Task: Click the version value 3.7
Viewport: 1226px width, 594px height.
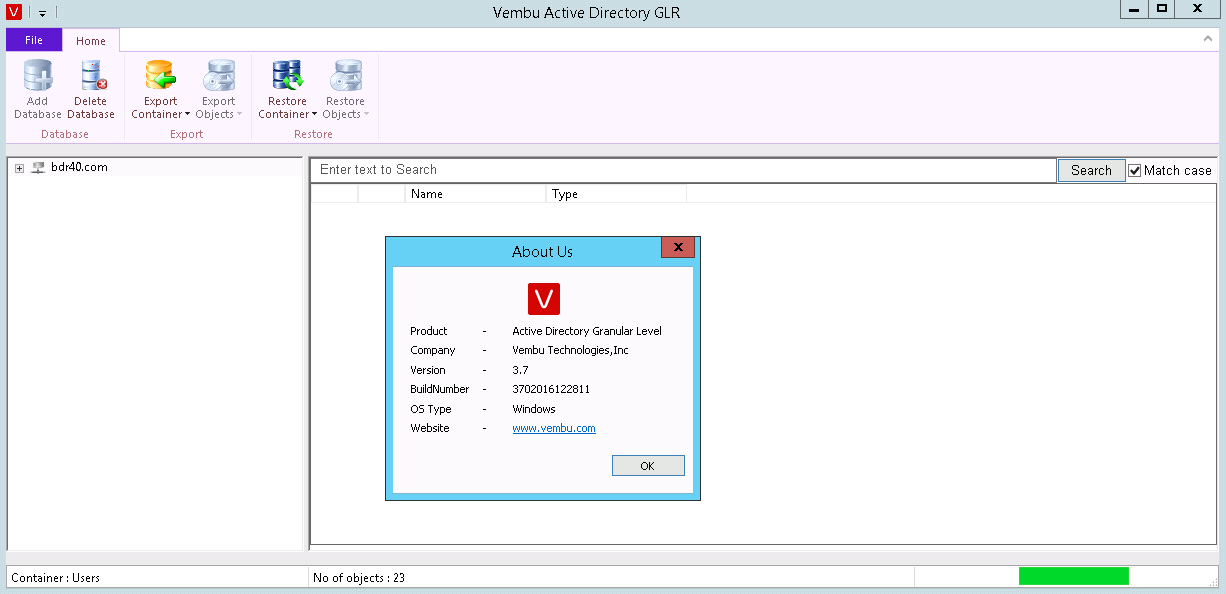Action: [x=520, y=370]
